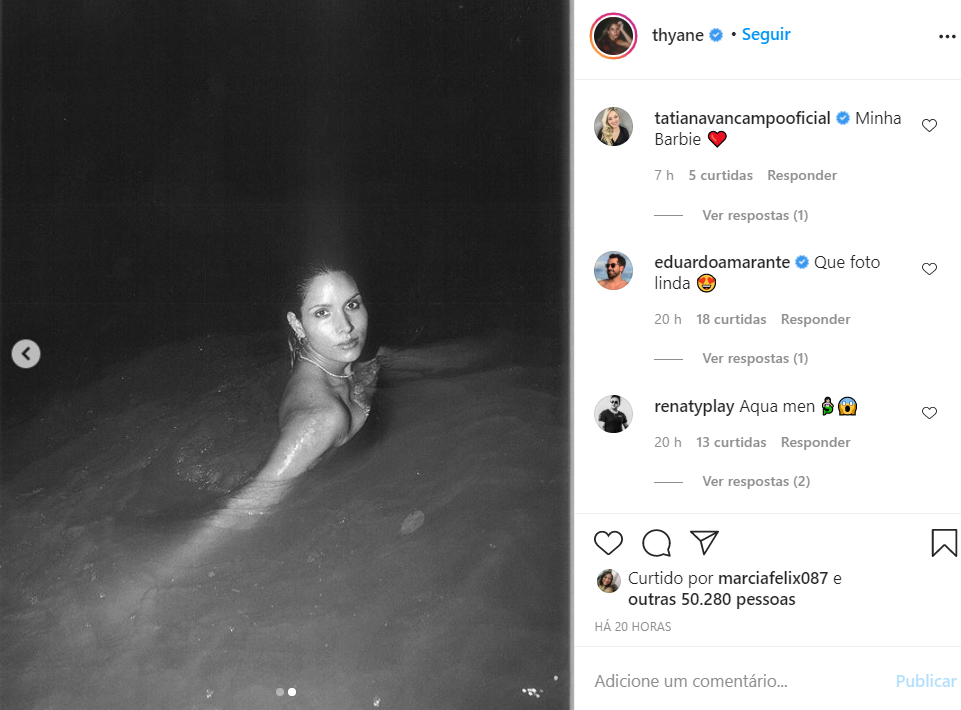Image resolution: width=961 pixels, height=710 pixels.
Task: Go to previous photo using left arrow
Action: (26, 354)
